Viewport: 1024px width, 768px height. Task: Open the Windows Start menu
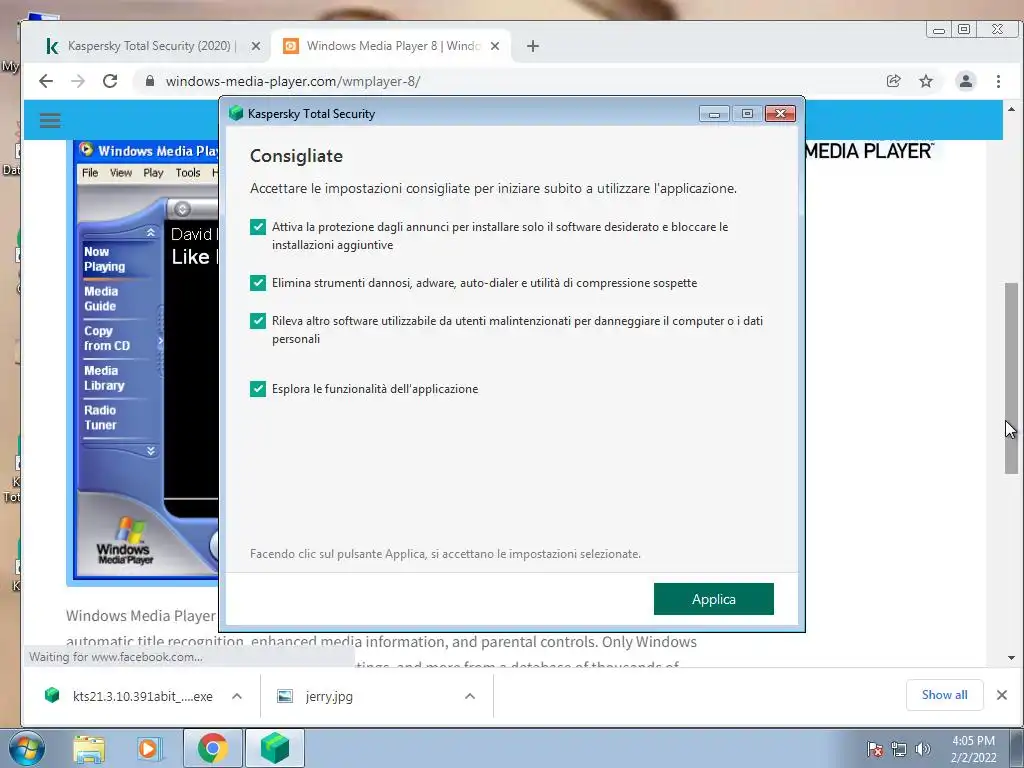(x=26, y=748)
